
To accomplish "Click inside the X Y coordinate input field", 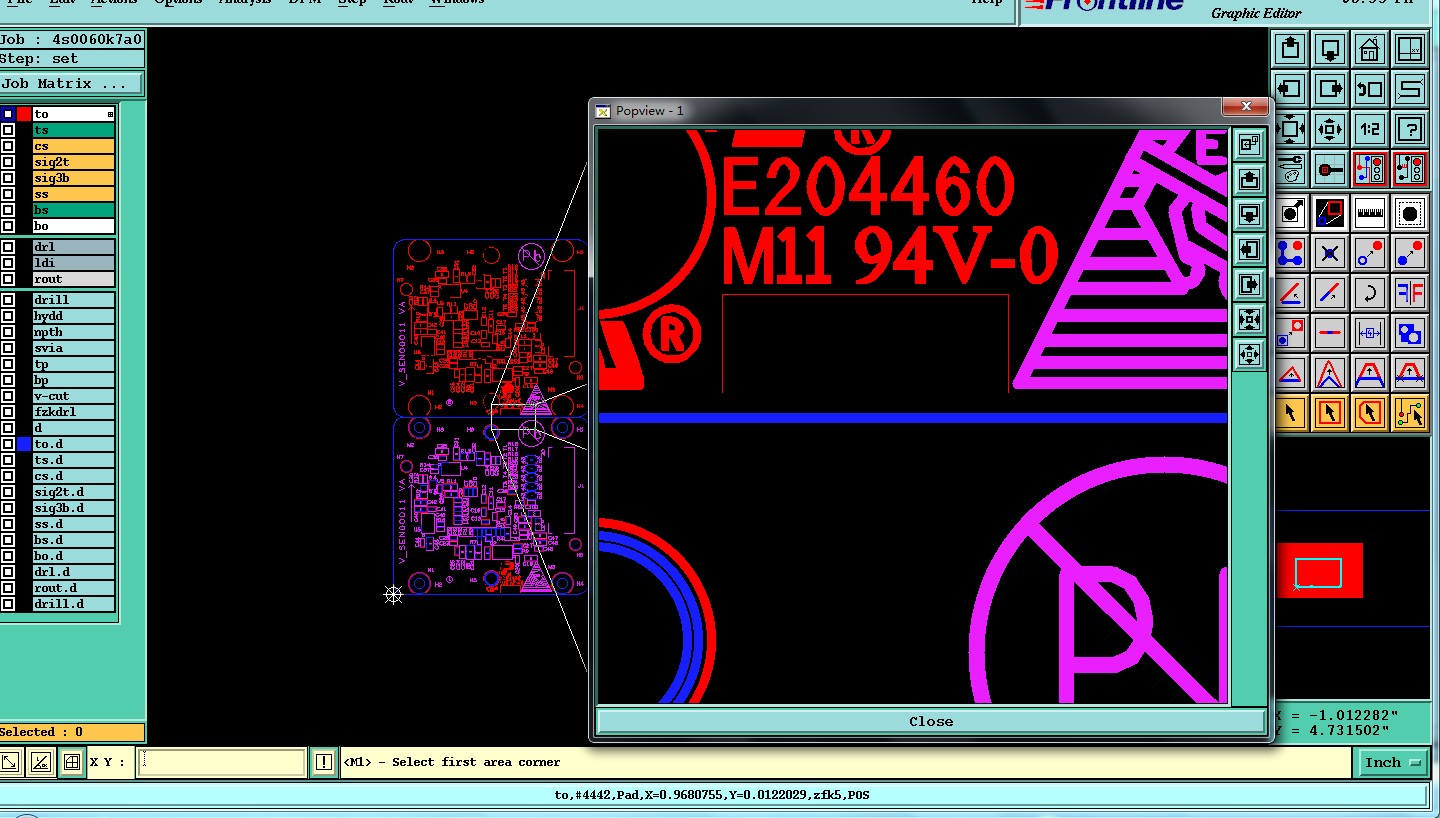I will pos(221,762).
